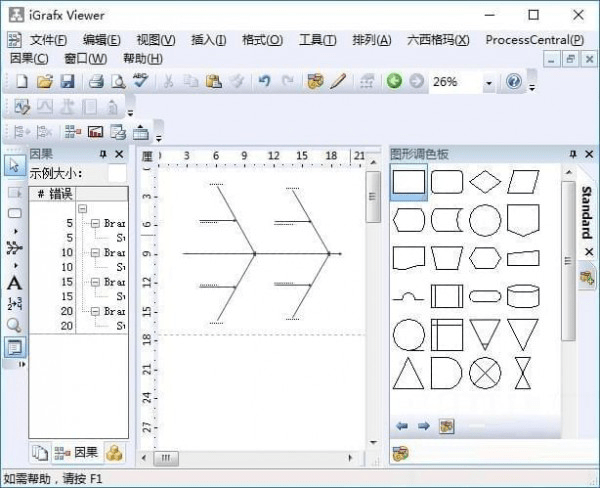
Task: Click the Print icon
Action: point(96,82)
